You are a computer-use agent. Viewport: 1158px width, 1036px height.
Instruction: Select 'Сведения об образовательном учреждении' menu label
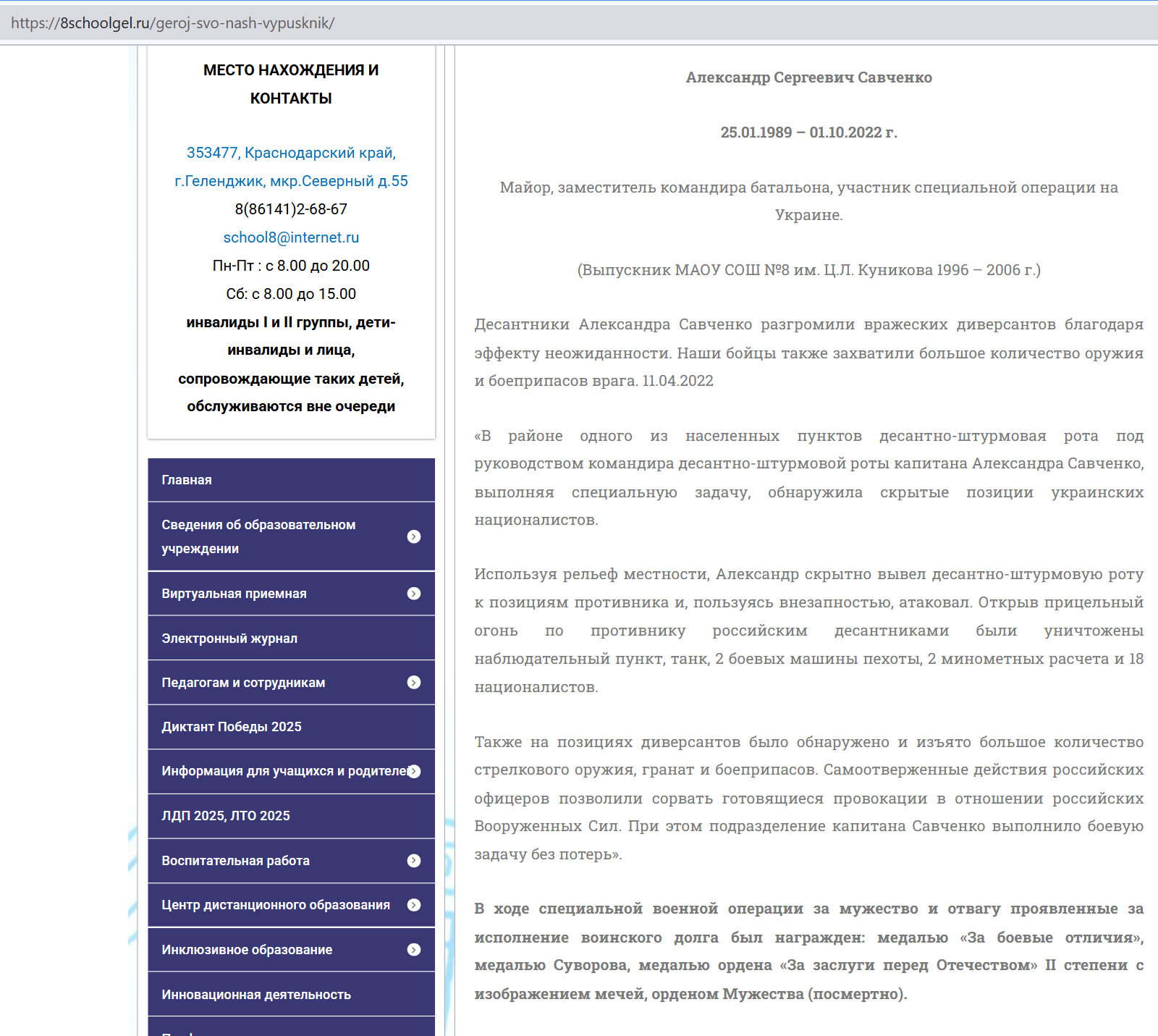pyautogui.click(x=258, y=536)
